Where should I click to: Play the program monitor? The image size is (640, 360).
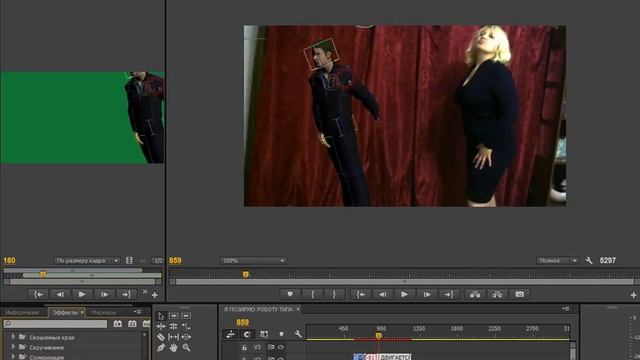[x=404, y=294]
